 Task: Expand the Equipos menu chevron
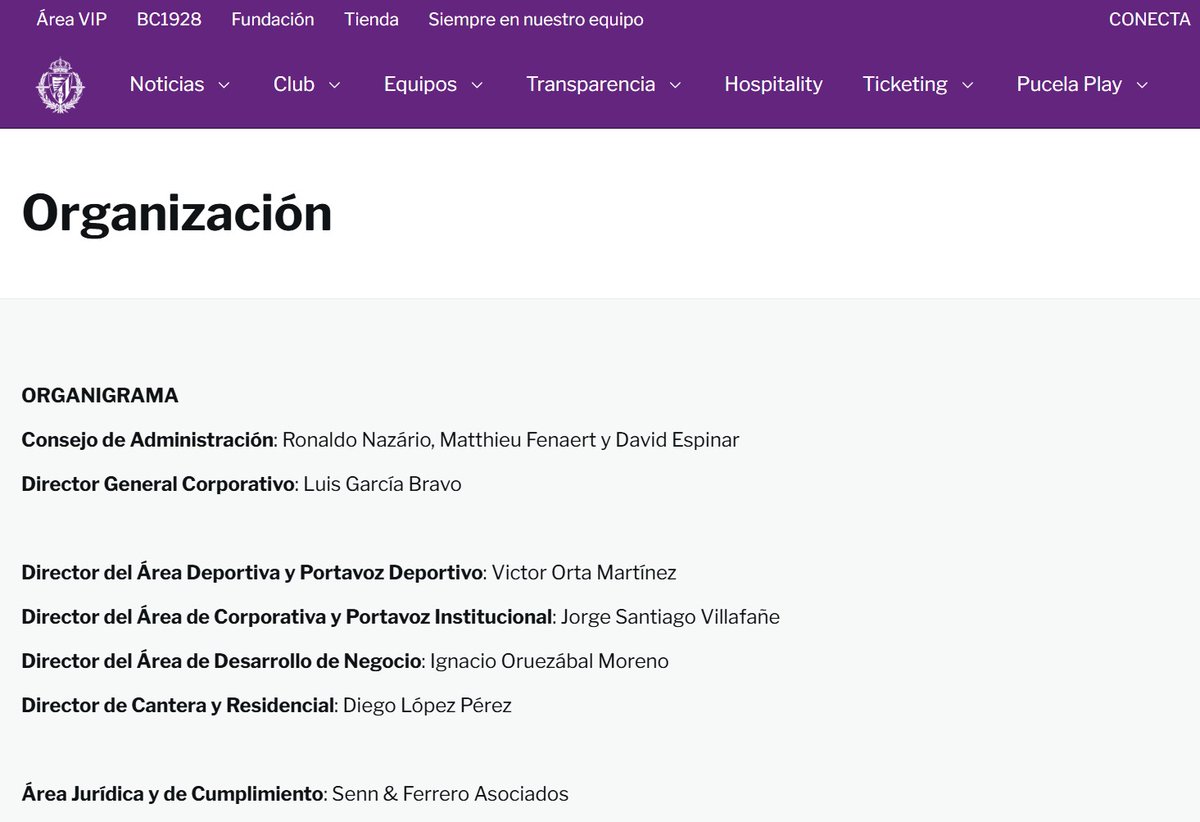pos(477,85)
